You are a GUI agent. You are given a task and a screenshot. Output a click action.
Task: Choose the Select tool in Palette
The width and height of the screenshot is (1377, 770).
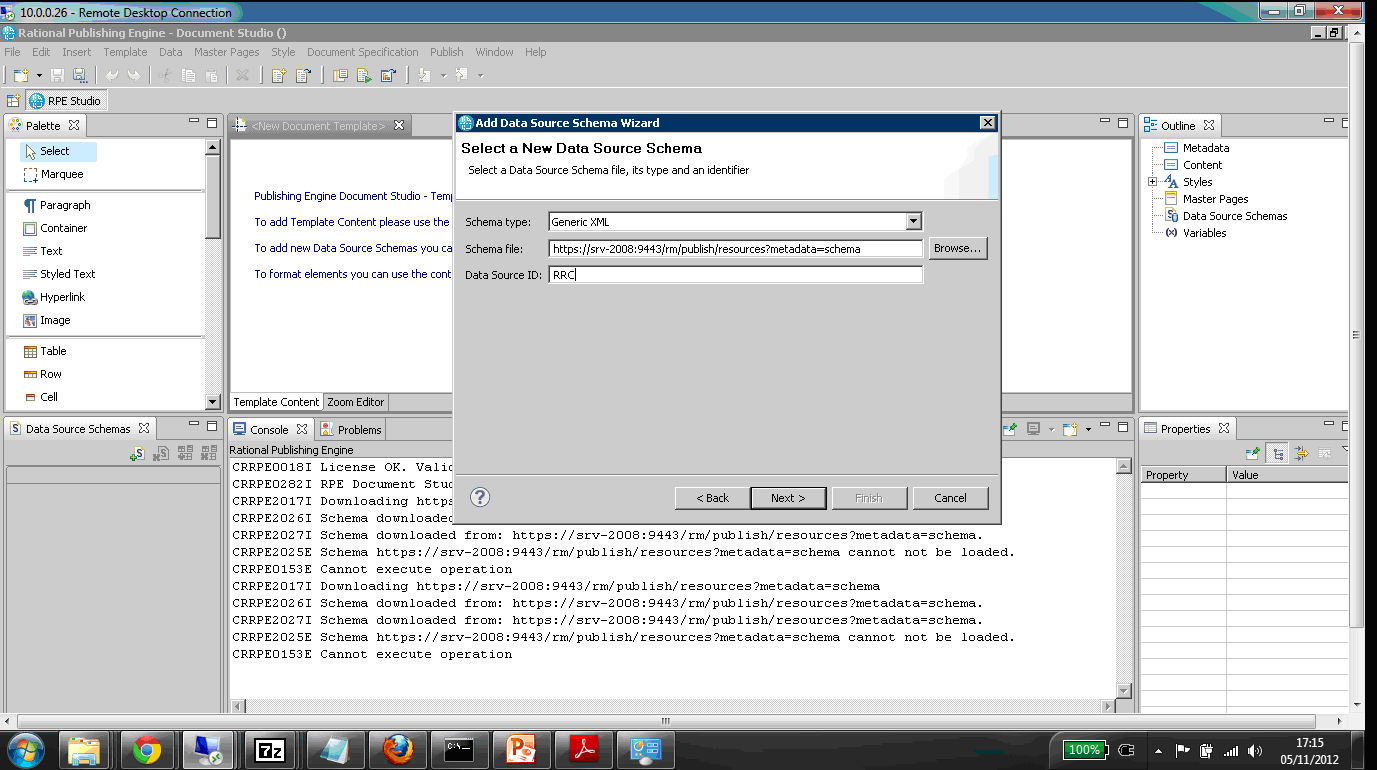point(58,151)
